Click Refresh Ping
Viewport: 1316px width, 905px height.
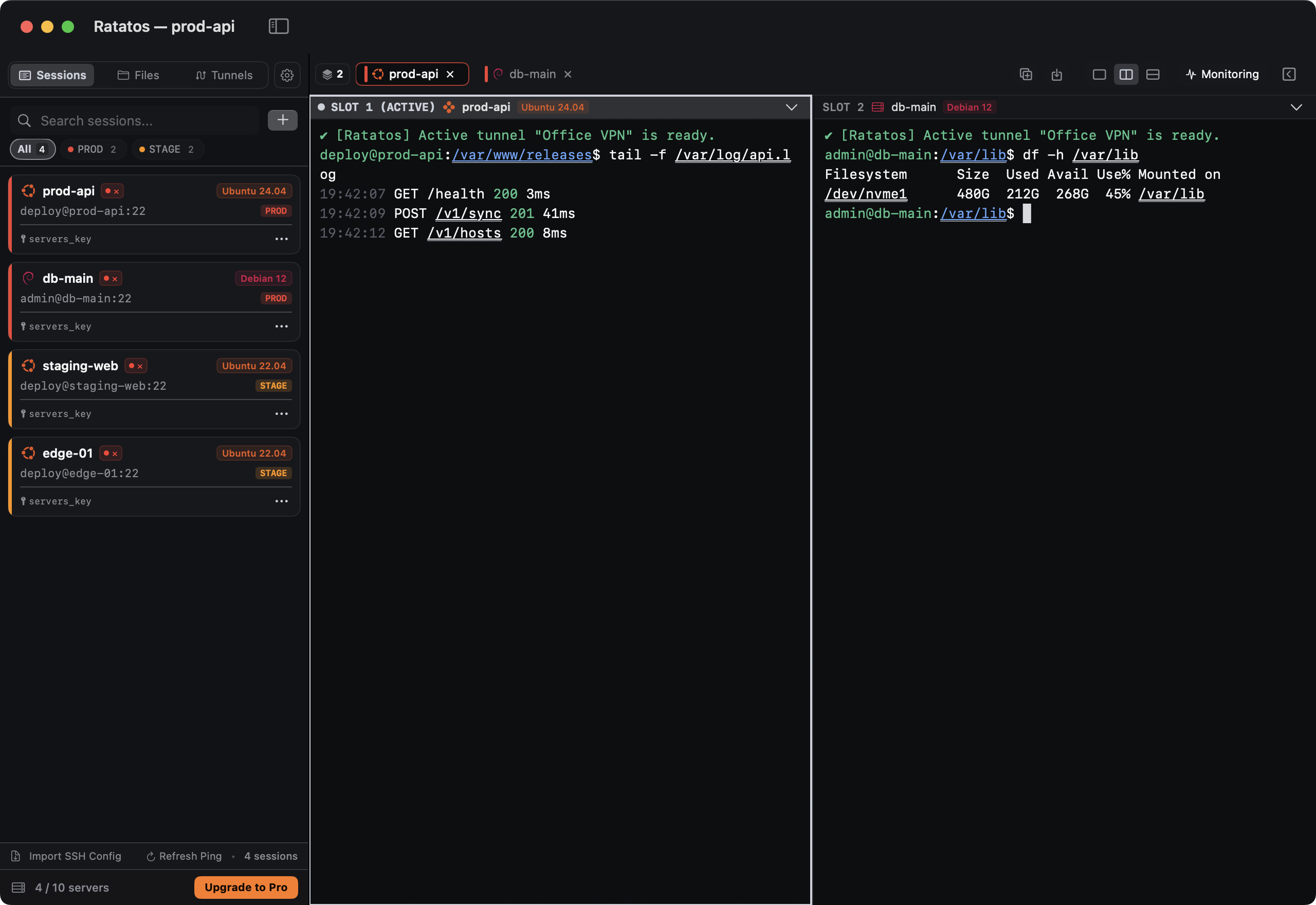pyautogui.click(x=184, y=856)
